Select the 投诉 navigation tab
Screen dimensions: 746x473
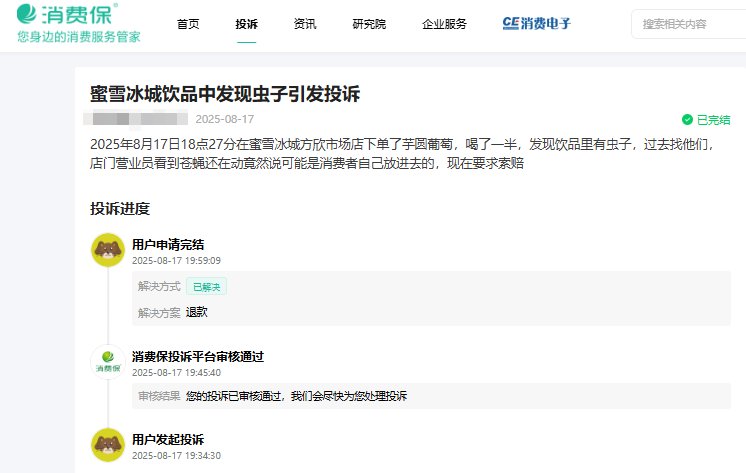(x=246, y=24)
